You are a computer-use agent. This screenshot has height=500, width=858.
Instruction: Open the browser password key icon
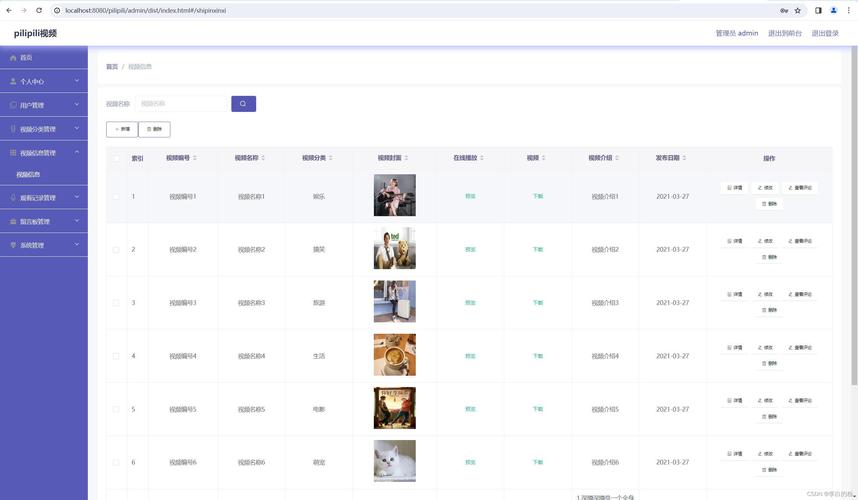[x=784, y=10]
